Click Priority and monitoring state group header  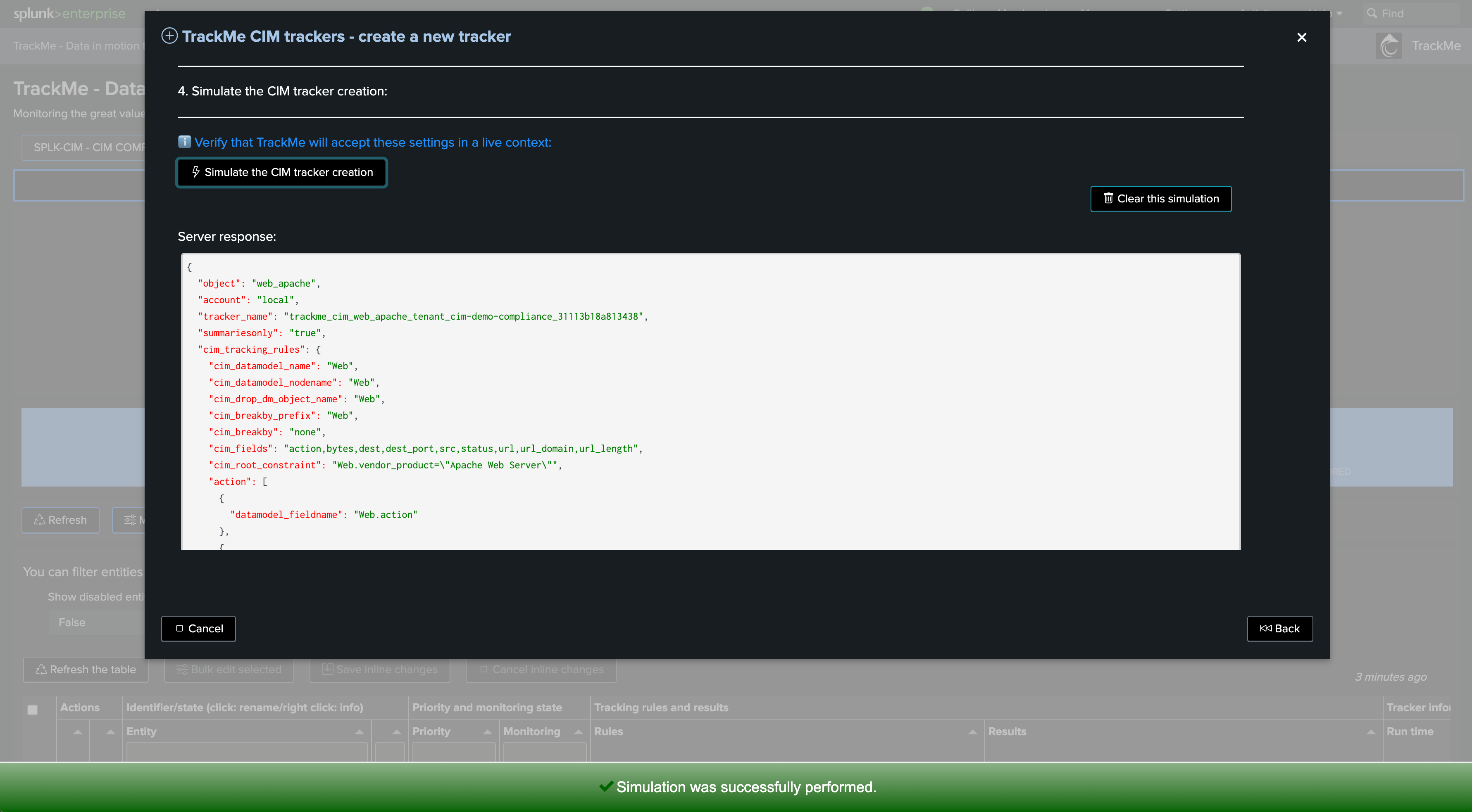(487, 708)
